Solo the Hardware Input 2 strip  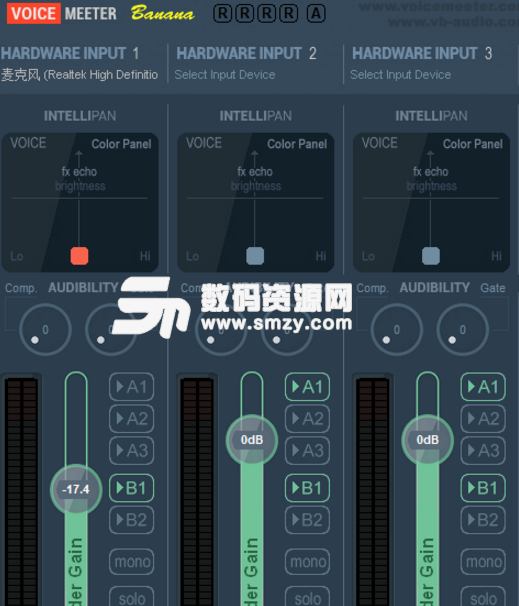(x=307, y=597)
